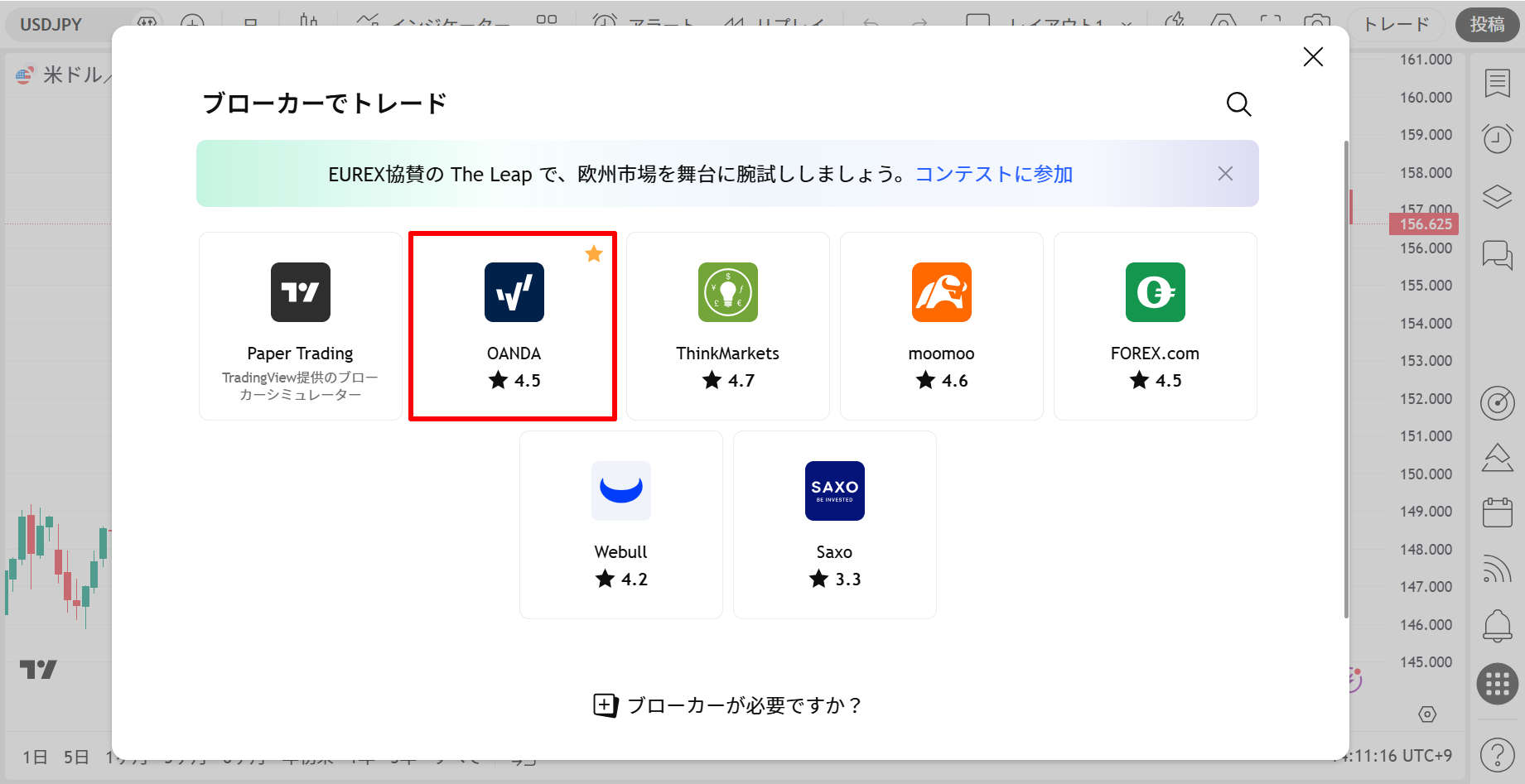Screen dimensions: 1525x784
Task: Open the watchlist panel icon
Action: [1497, 83]
